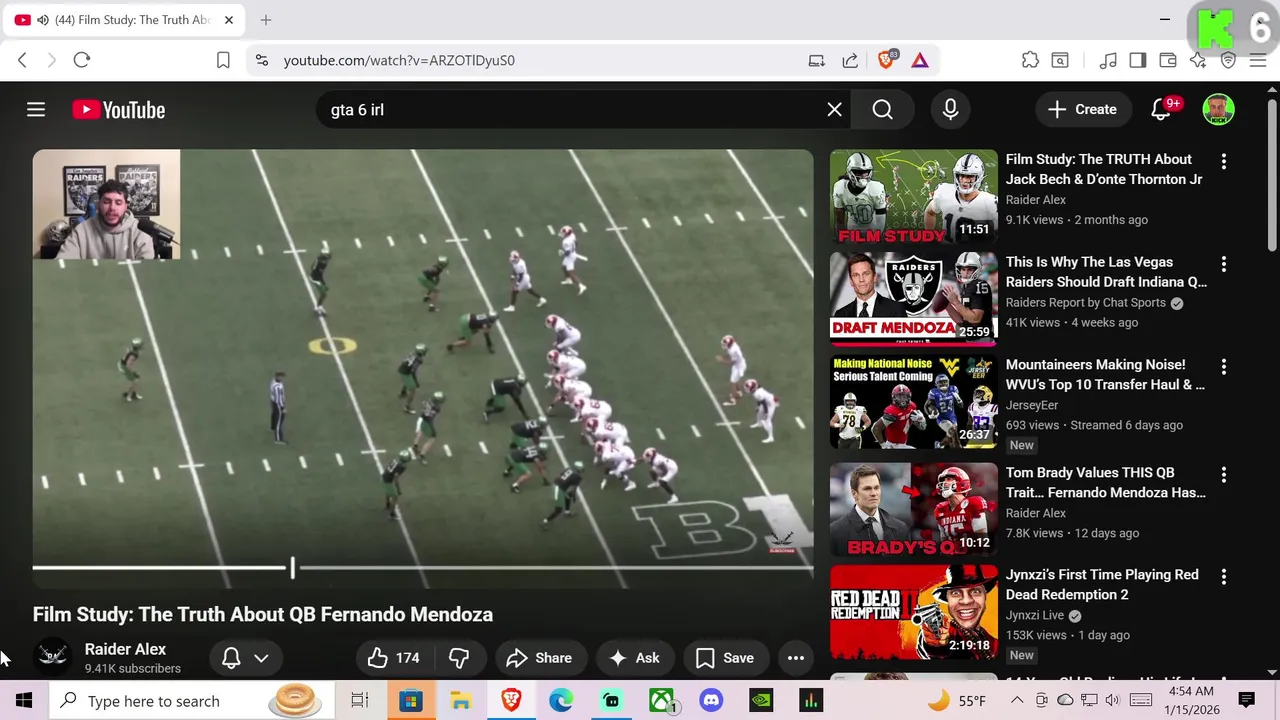The image size is (1280, 720).
Task: Go to YouTube home via logo
Action: pyautogui.click(x=118, y=110)
